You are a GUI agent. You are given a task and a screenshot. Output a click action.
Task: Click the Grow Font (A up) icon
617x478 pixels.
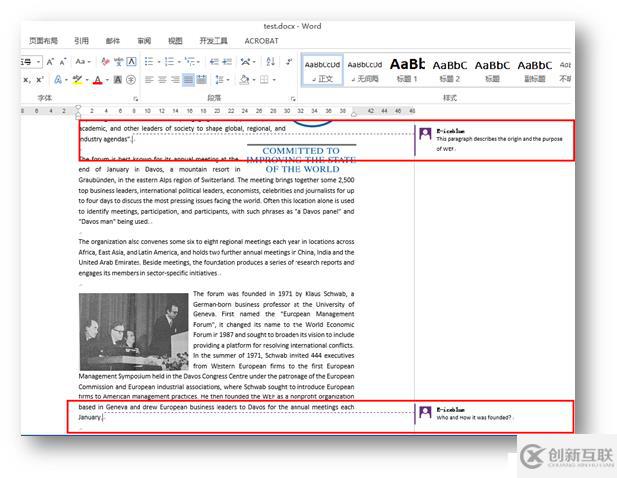[x=50, y=62]
